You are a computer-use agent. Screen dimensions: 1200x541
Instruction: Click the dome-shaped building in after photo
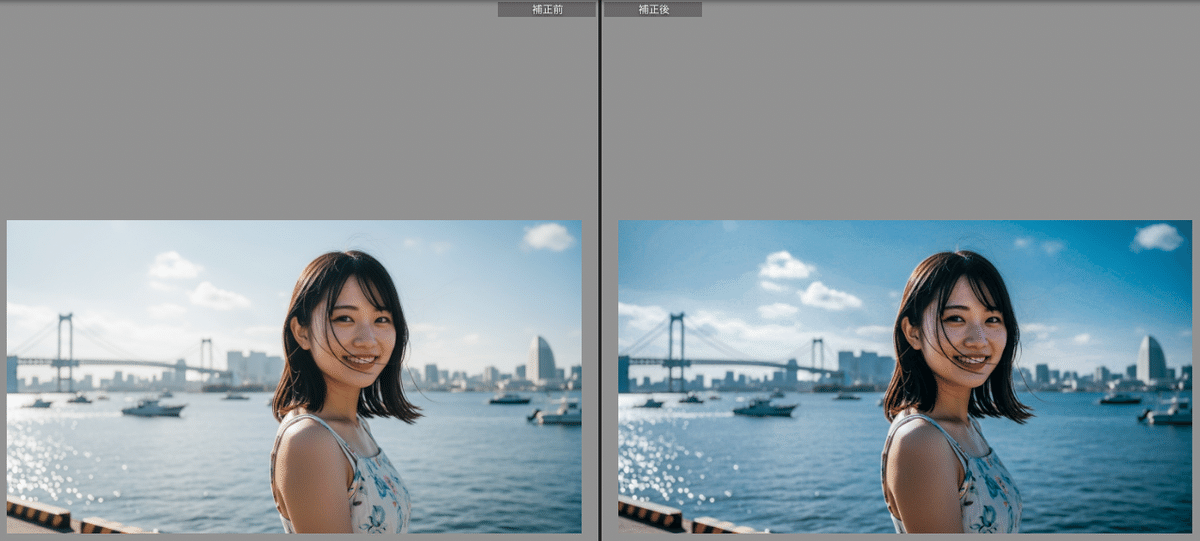click(1150, 359)
